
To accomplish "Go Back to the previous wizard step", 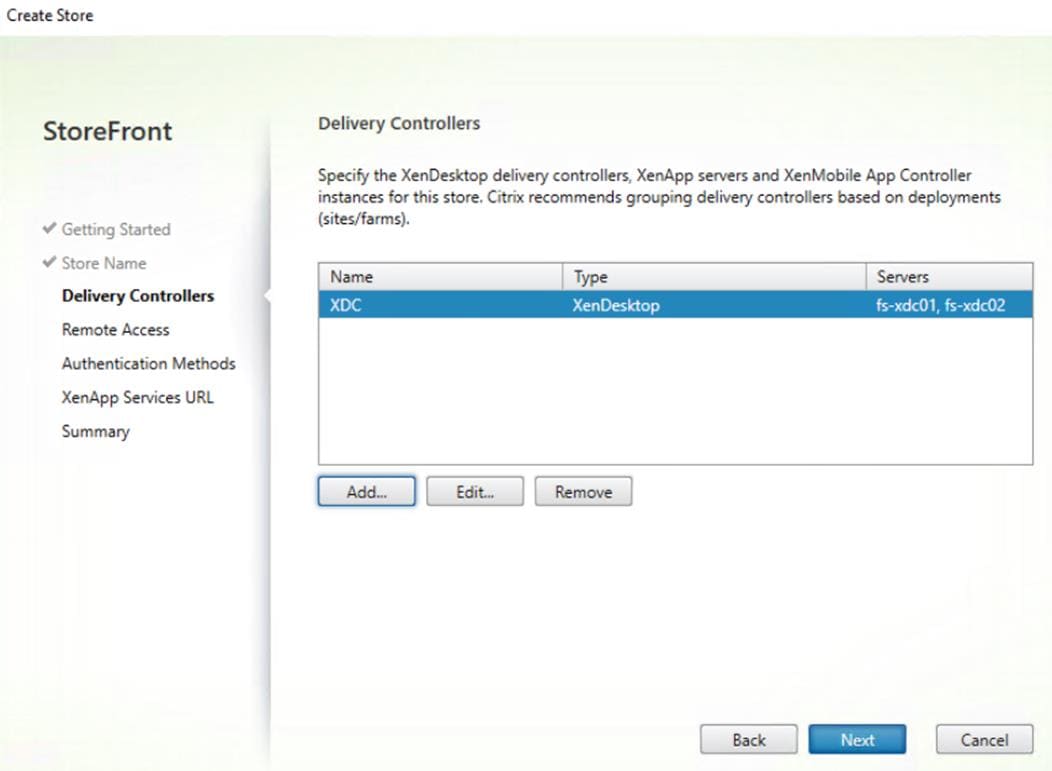I will pyautogui.click(x=749, y=739).
